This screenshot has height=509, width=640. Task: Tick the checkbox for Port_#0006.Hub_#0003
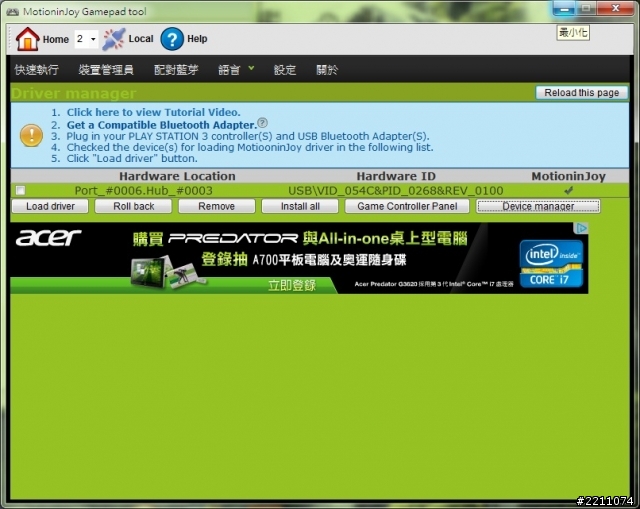(20, 190)
